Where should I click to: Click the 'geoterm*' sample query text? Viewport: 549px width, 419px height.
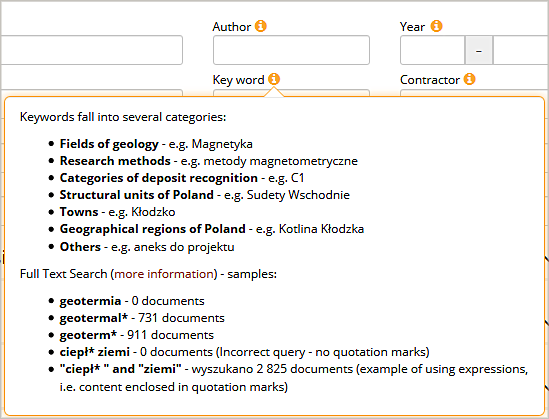(x=88, y=335)
